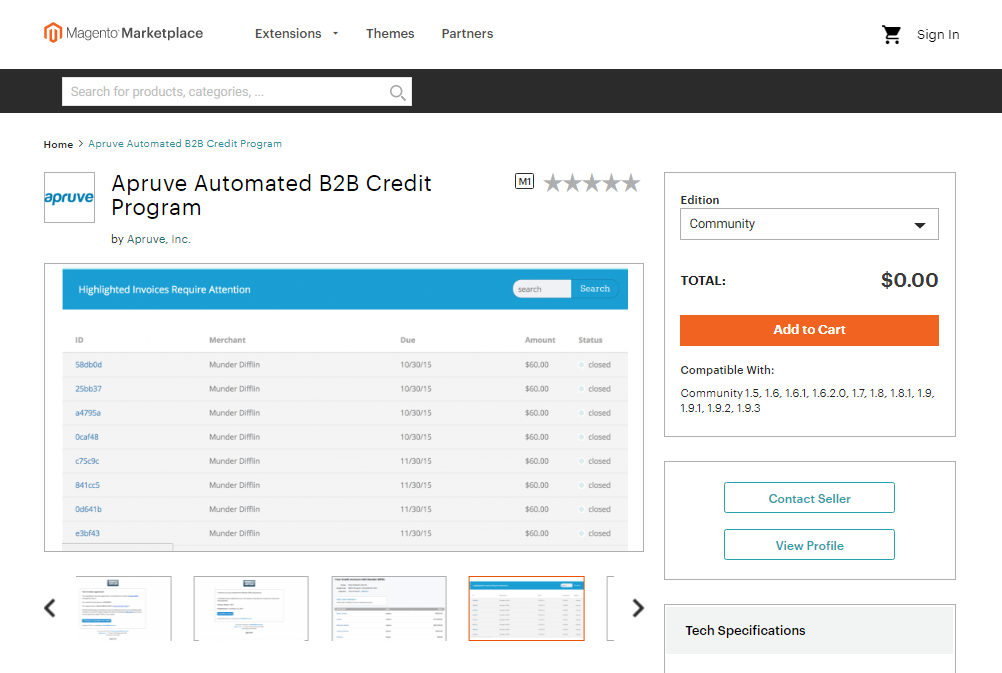Click the Community version compatibility list
The width and height of the screenshot is (1002, 673).
pyautogui.click(x=807, y=401)
